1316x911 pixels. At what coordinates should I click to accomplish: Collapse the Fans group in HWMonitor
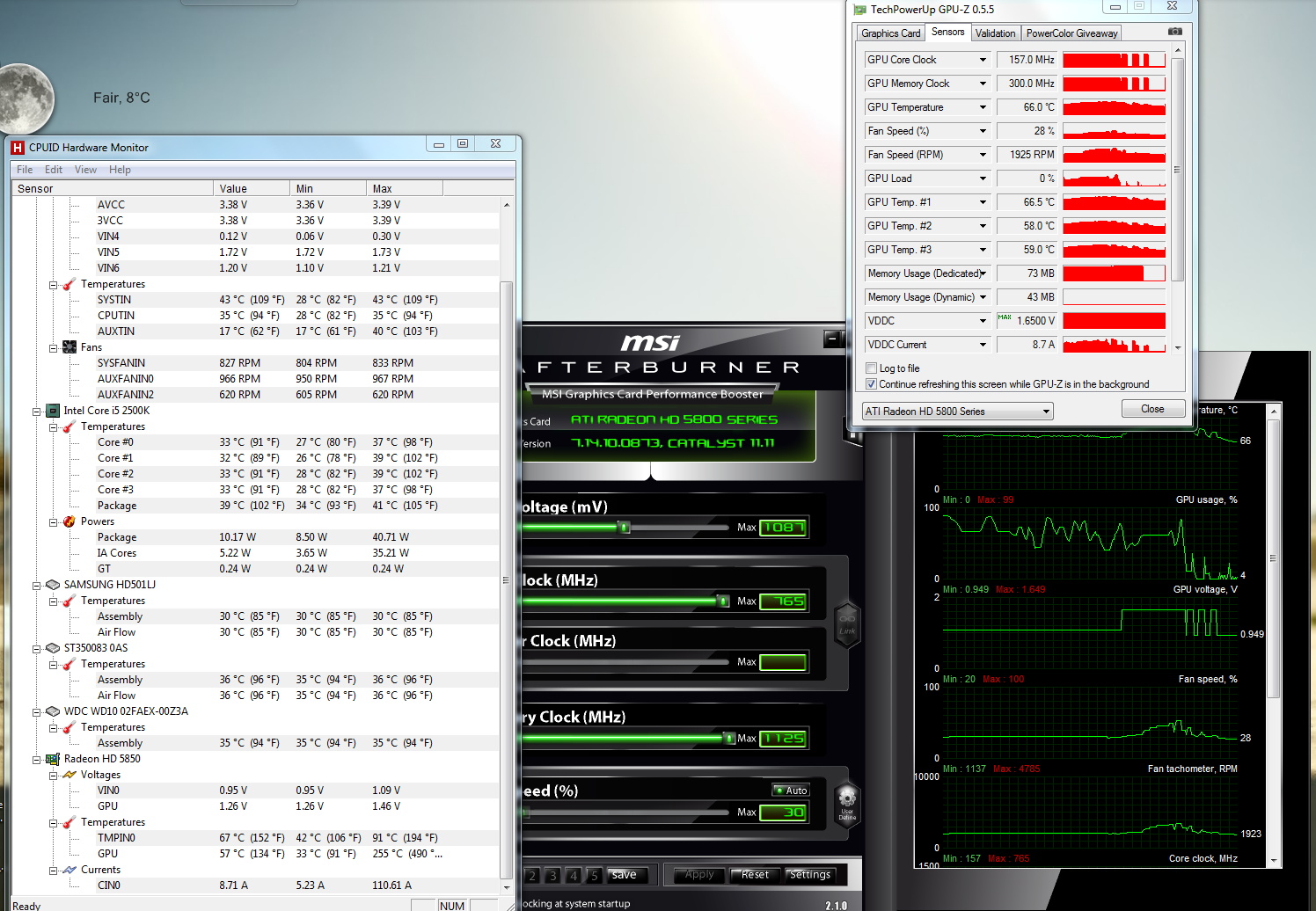coord(53,348)
